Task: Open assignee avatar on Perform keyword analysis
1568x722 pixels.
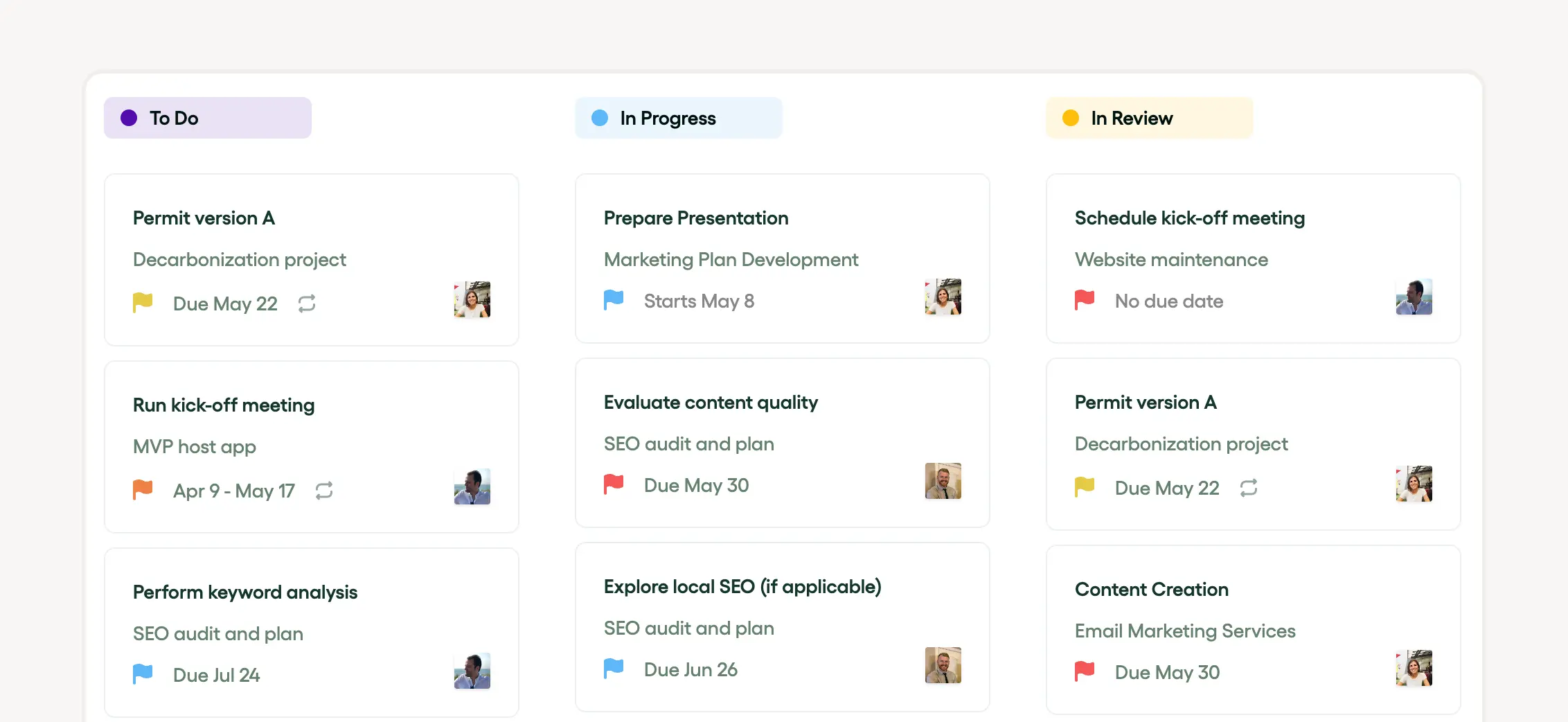Action: point(472,671)
